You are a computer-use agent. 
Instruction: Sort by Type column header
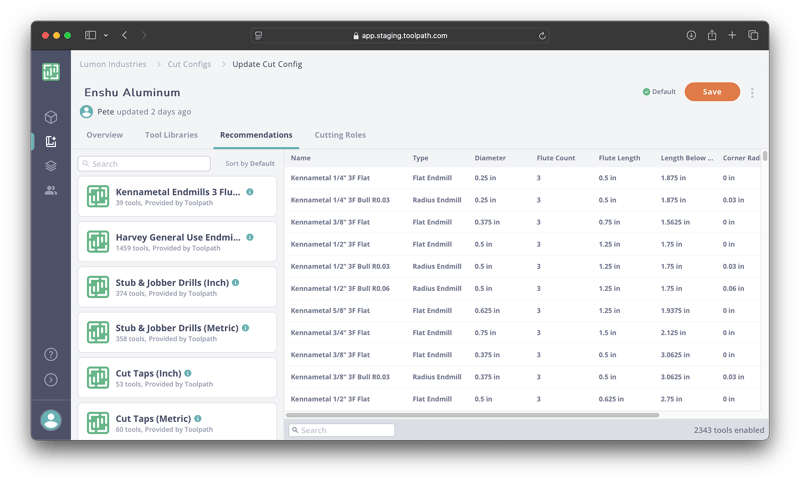420,158
